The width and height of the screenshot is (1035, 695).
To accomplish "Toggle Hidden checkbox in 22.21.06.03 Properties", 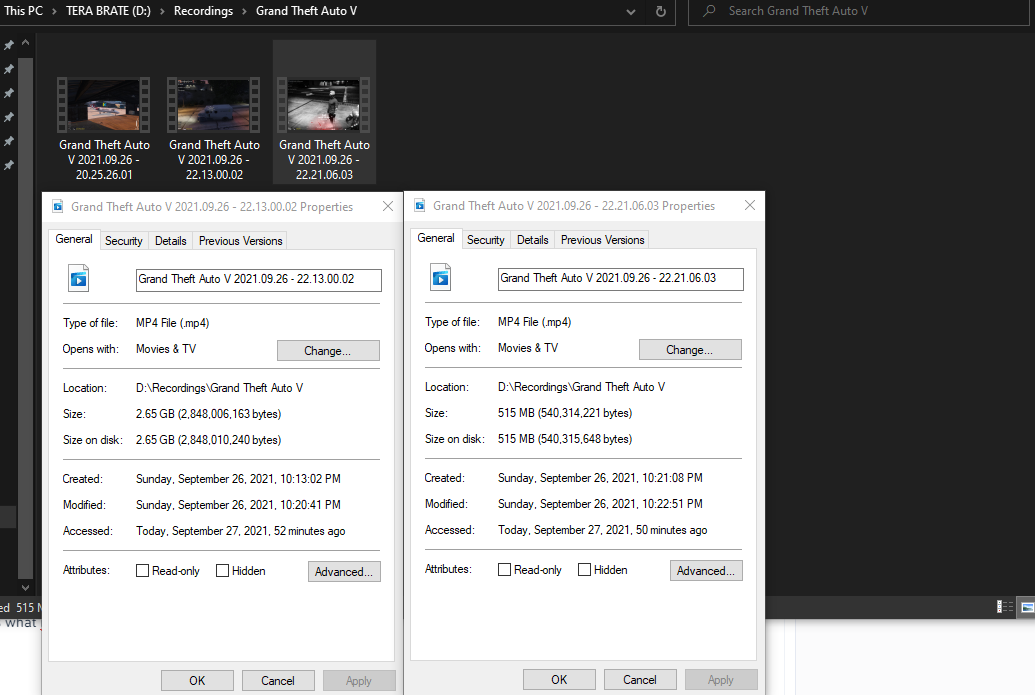I will point(584,570).
